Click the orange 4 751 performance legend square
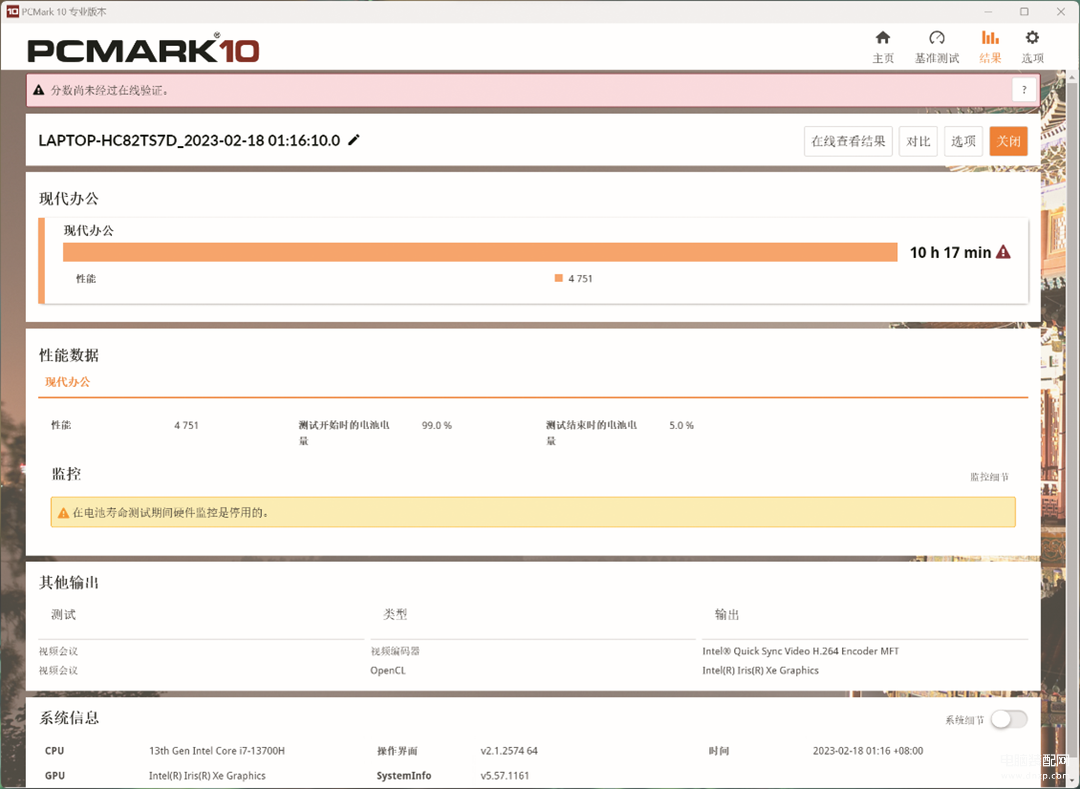The image size is (1080, 789). 559,278
